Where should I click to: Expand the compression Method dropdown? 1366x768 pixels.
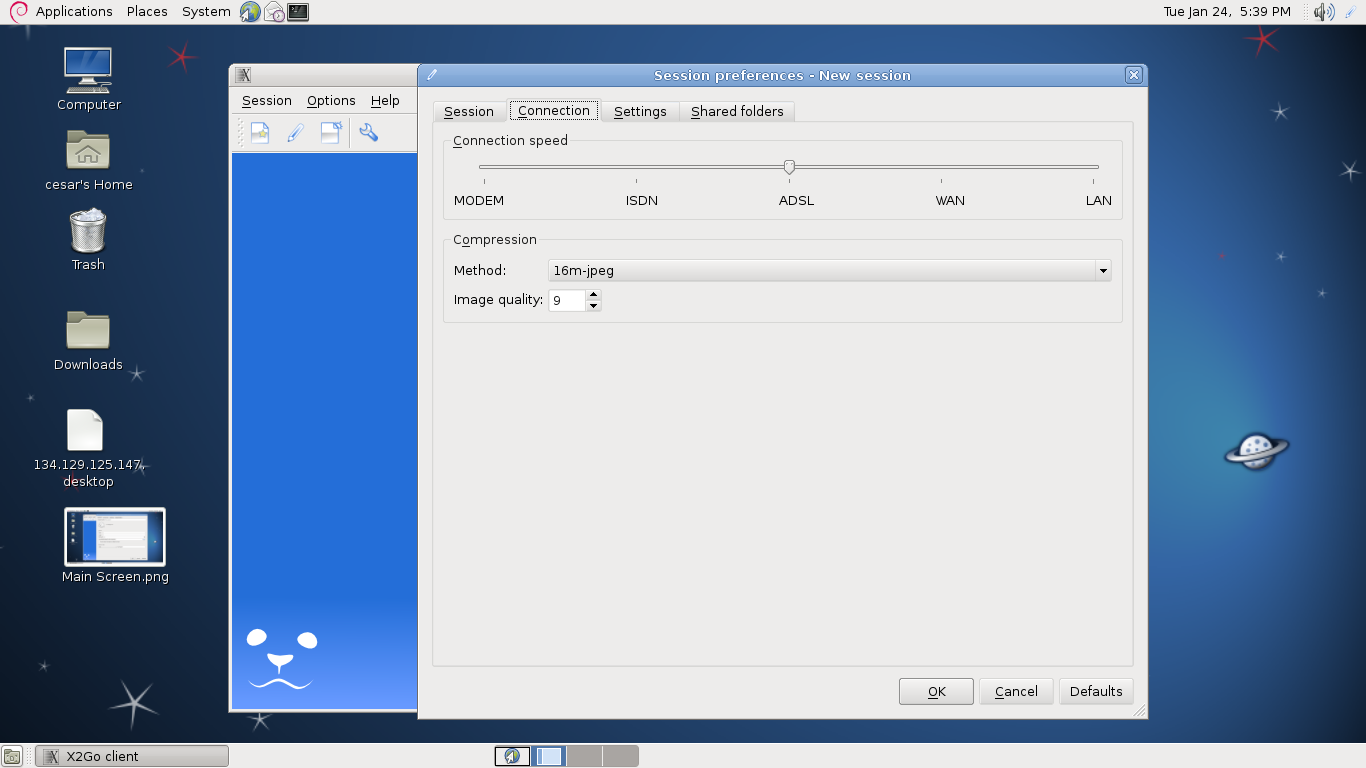(1102, 270)
